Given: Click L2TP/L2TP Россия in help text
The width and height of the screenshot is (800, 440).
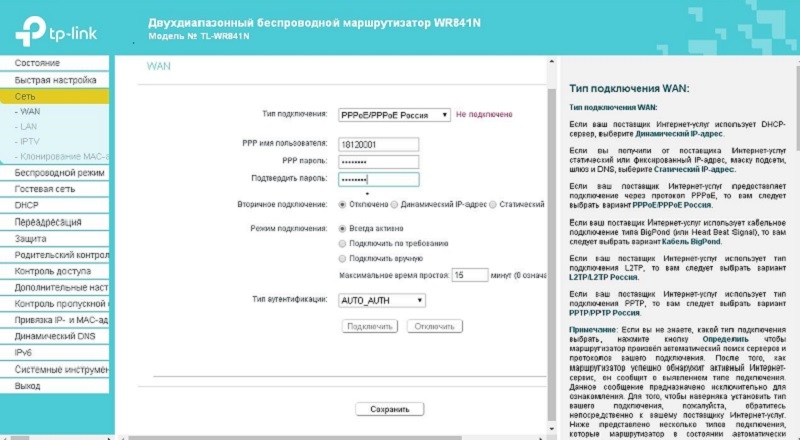Looking at the screenshot, I should pos(603,277).
